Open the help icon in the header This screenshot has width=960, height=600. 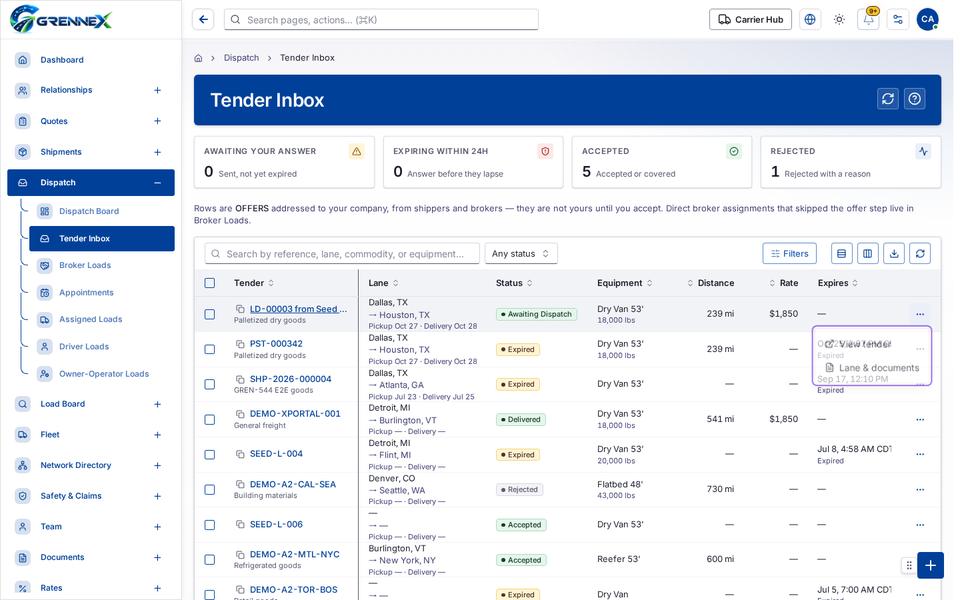tap(915, 99)
